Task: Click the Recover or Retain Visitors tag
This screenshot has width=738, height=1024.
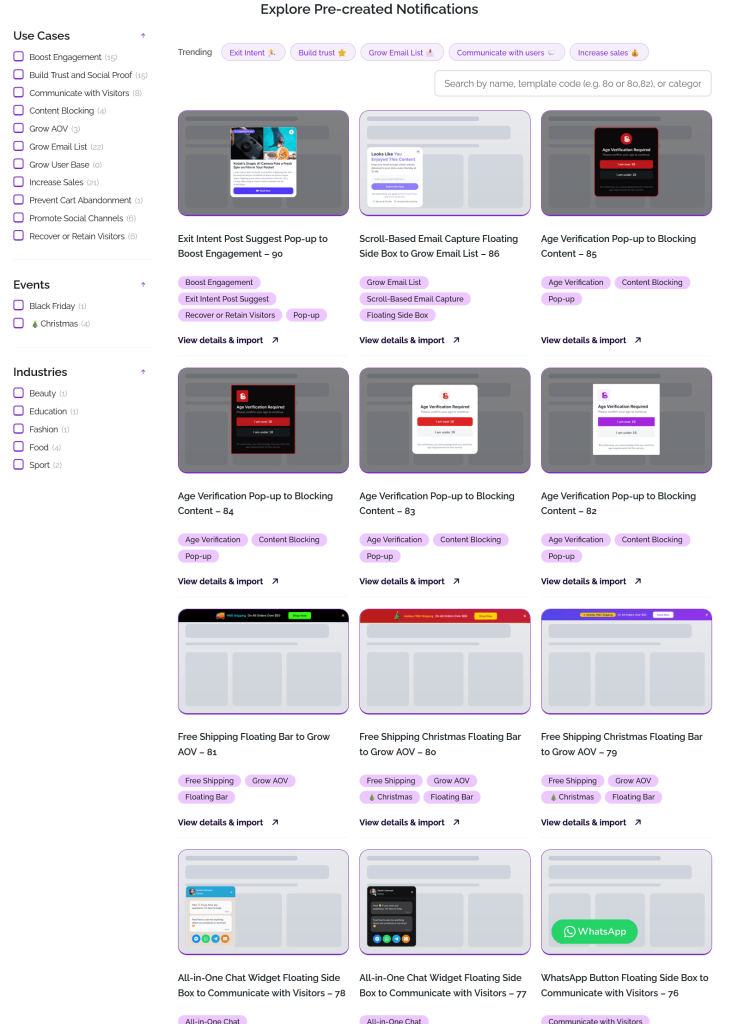Action: [230, 315]
